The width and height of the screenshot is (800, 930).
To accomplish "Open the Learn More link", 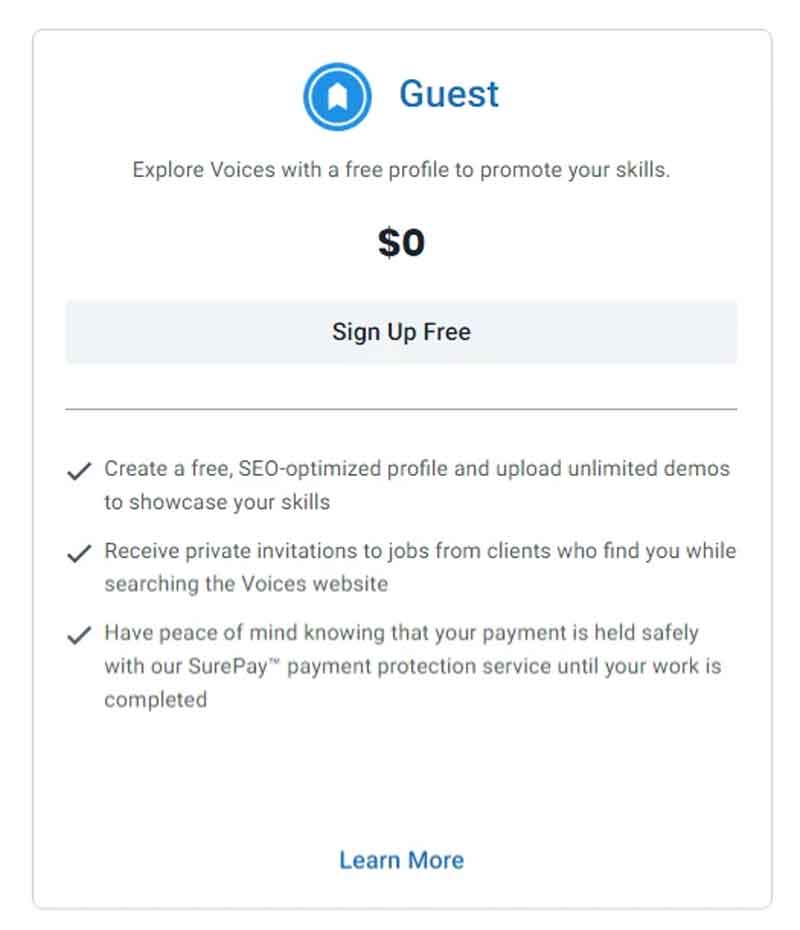I will [401, 860].
